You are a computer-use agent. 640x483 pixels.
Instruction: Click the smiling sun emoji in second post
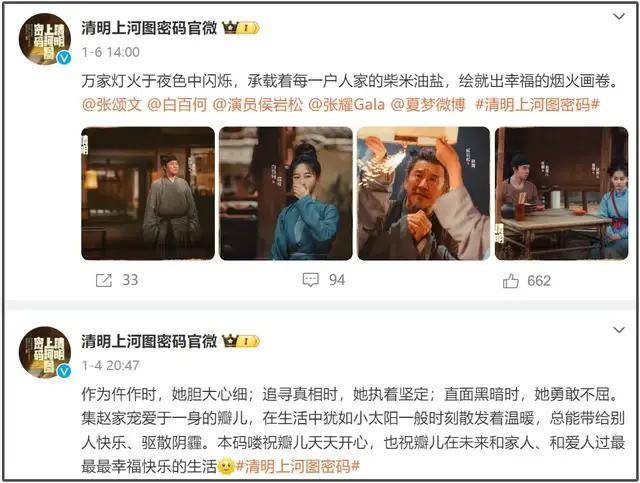pyautogui.click(x=226, y=466)
